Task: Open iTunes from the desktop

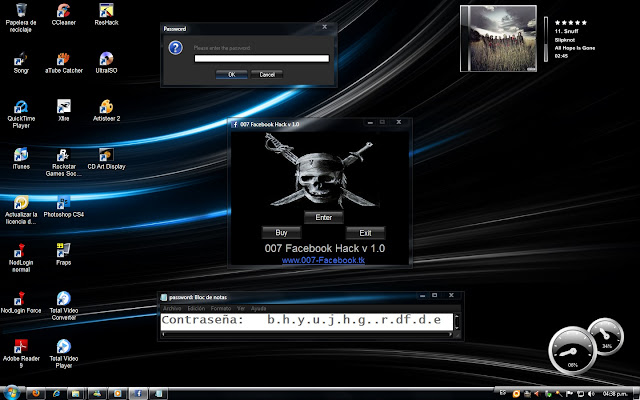Action: point(21,158)
